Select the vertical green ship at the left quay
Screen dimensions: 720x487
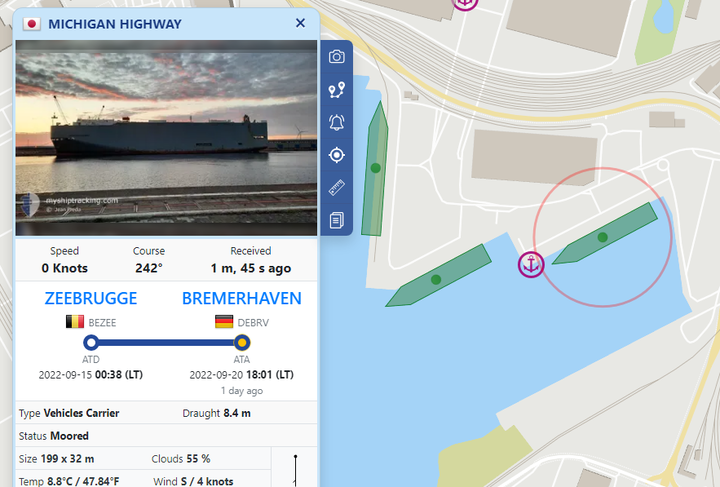375,168
